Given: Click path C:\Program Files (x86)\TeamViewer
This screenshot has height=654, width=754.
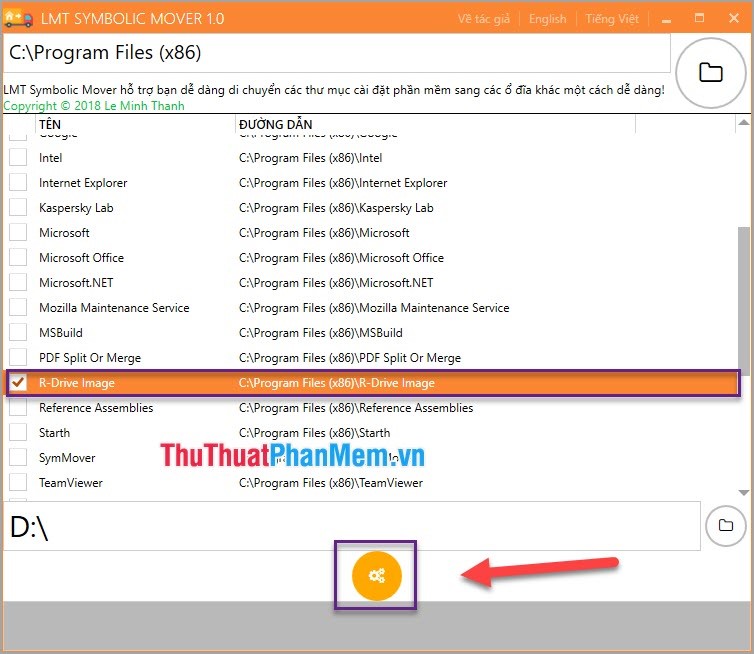Looking at the screenshot, I should point(330,483).
